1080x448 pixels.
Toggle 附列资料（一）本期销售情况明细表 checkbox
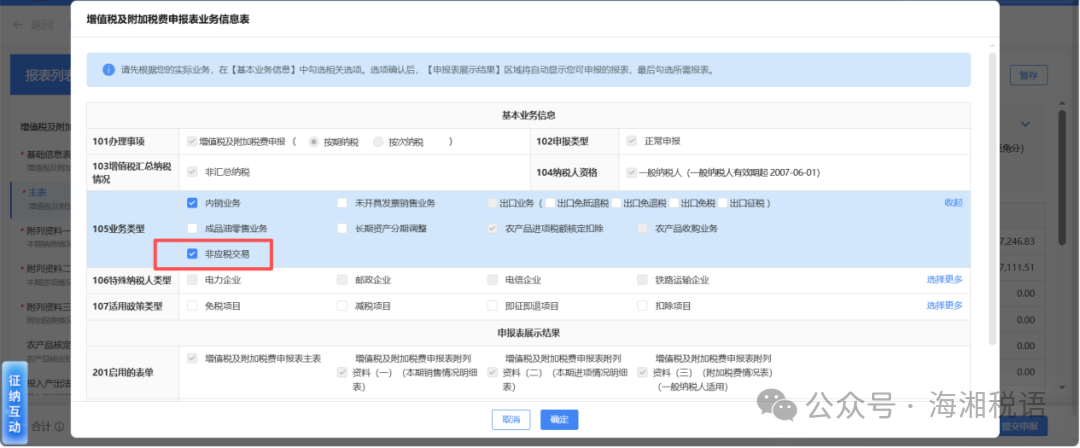tap(342, 372)
